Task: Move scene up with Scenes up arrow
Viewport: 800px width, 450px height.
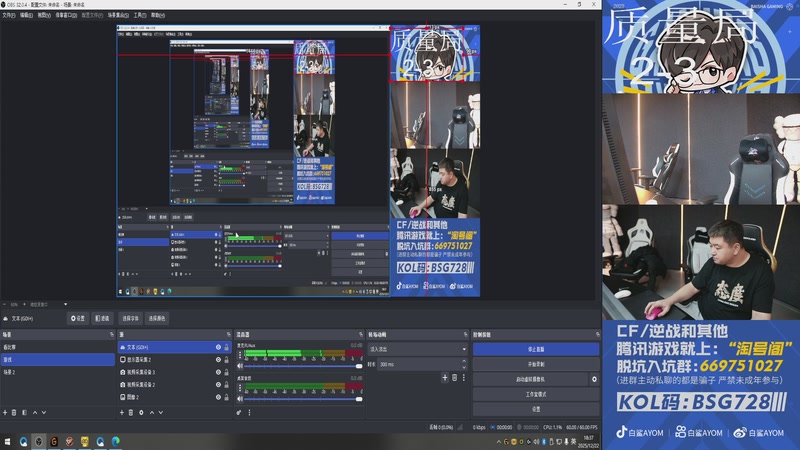Action: pyautogui.click(x=35, y=412)
